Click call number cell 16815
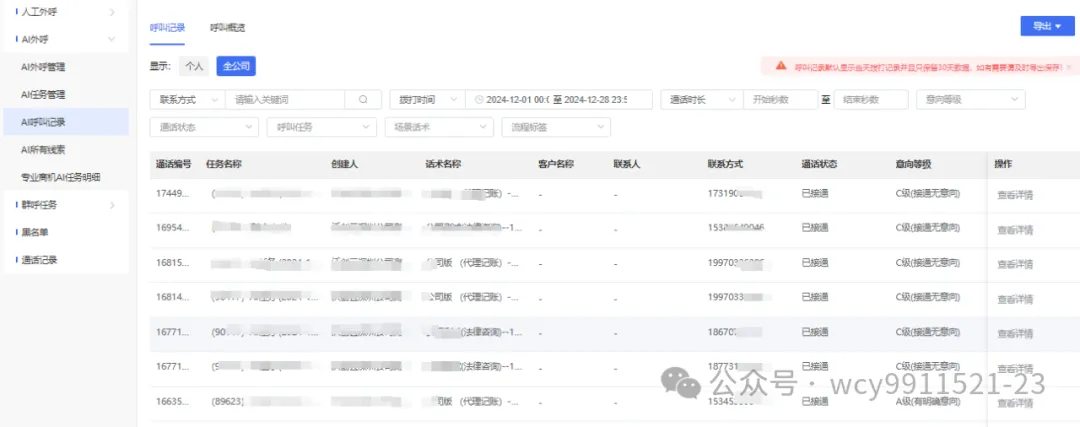This screenshot has width=1080, height=427. tap(172, 263)
